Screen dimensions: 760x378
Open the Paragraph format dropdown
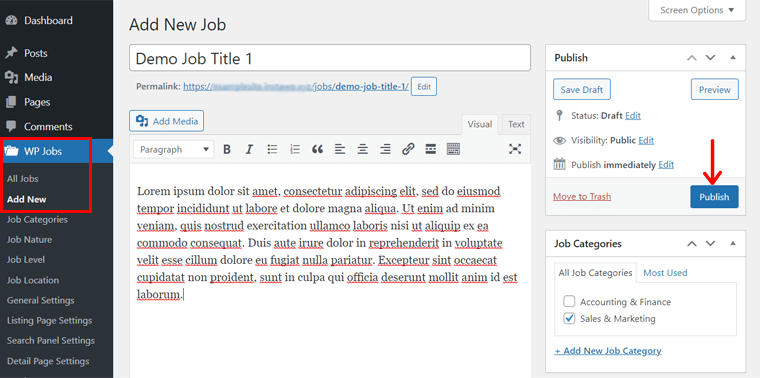coord(174,149)
